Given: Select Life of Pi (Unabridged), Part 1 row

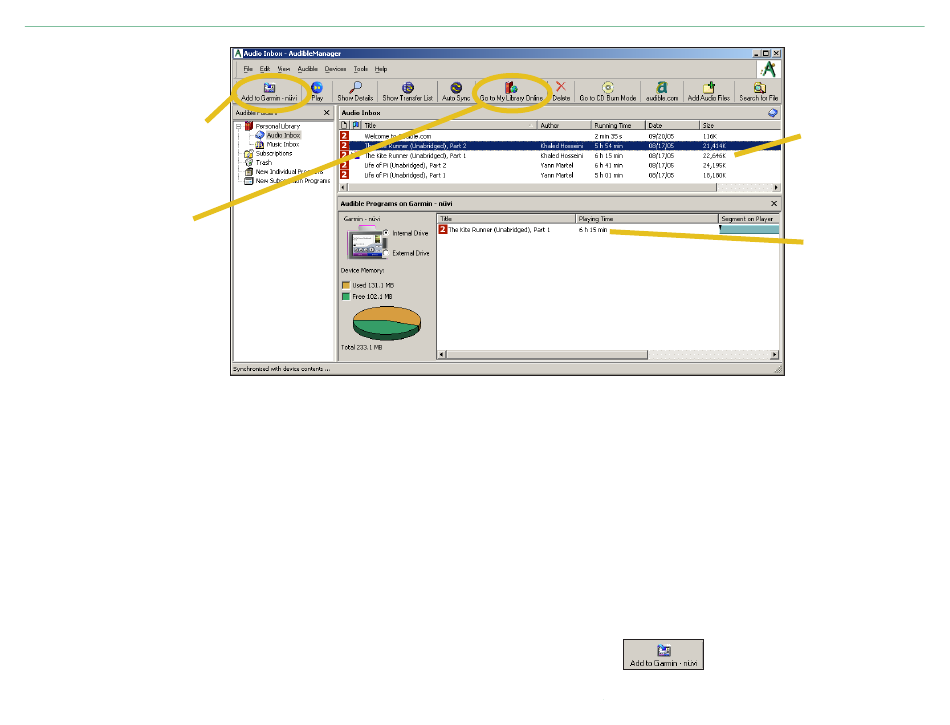Looking at the screenshot, I should (560, 175).
